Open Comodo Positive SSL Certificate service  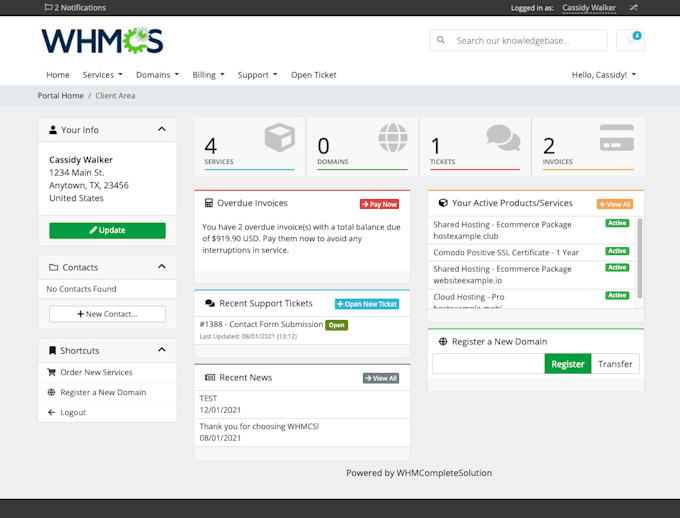(x=531, y=252)
